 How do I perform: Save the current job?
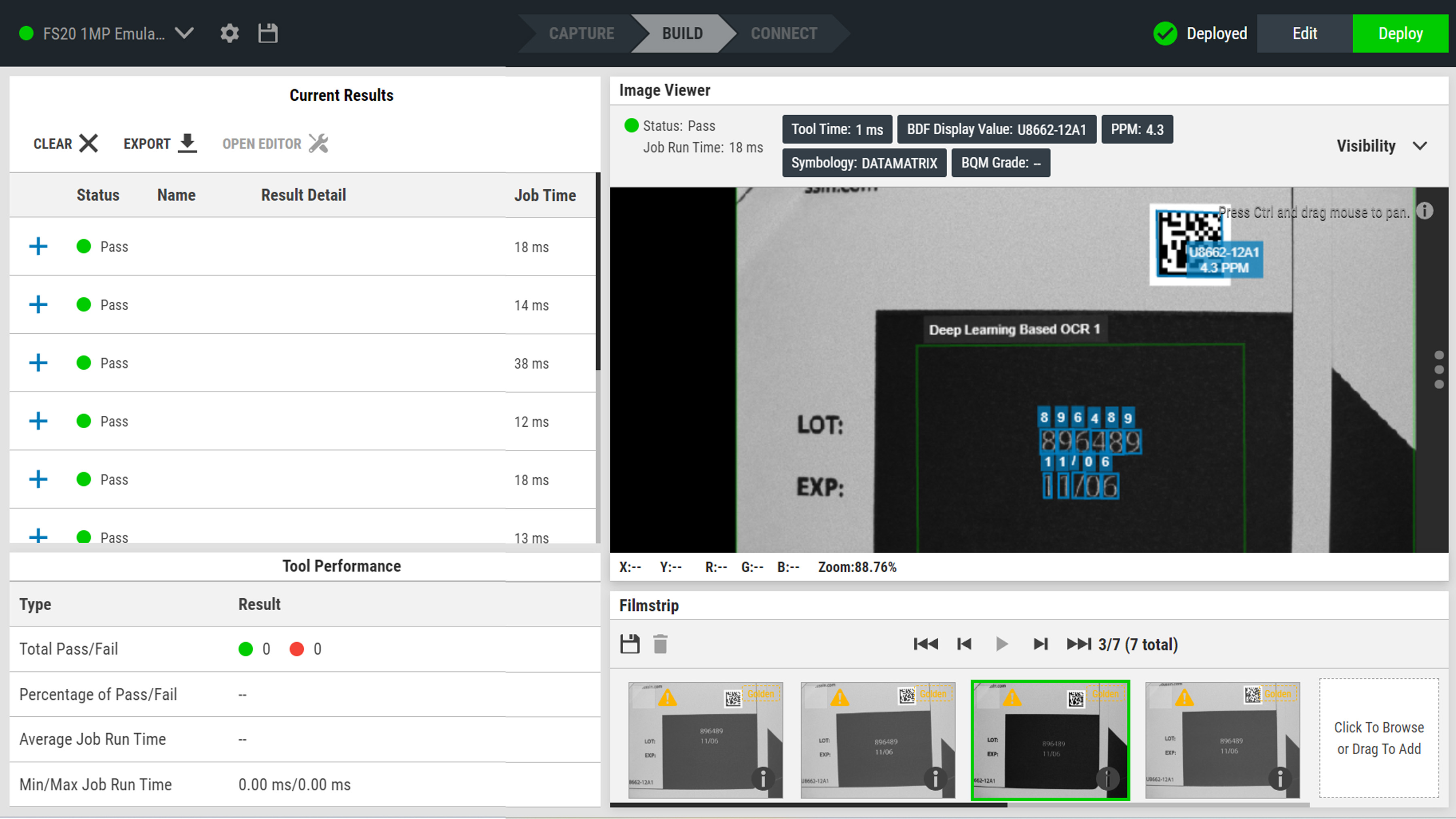tap(268, 33)
